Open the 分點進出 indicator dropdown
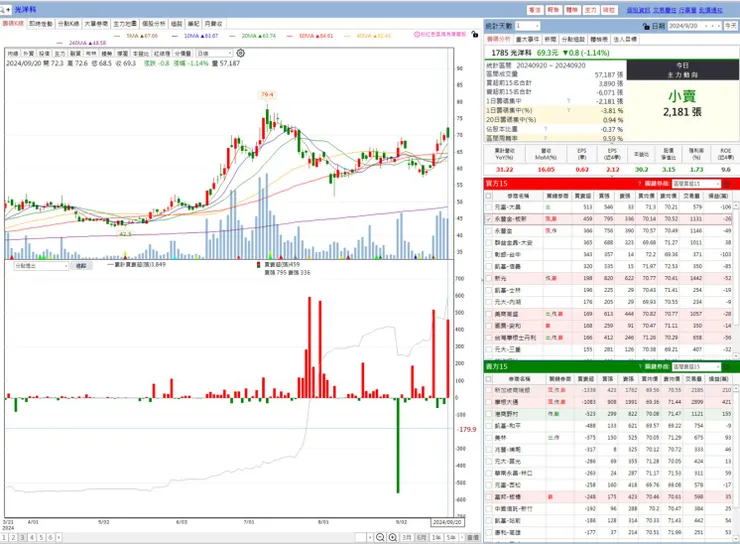Image resolution: width=740 pixels, height=544 pixels. pos(41,266)
